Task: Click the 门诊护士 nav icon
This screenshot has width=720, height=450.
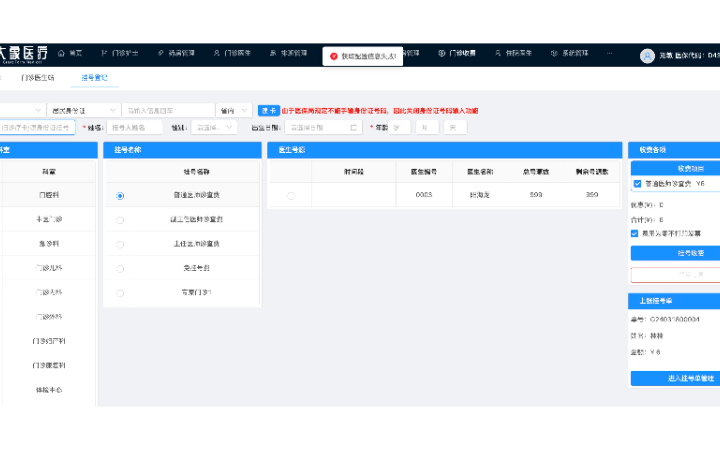Action: (104, 53)
